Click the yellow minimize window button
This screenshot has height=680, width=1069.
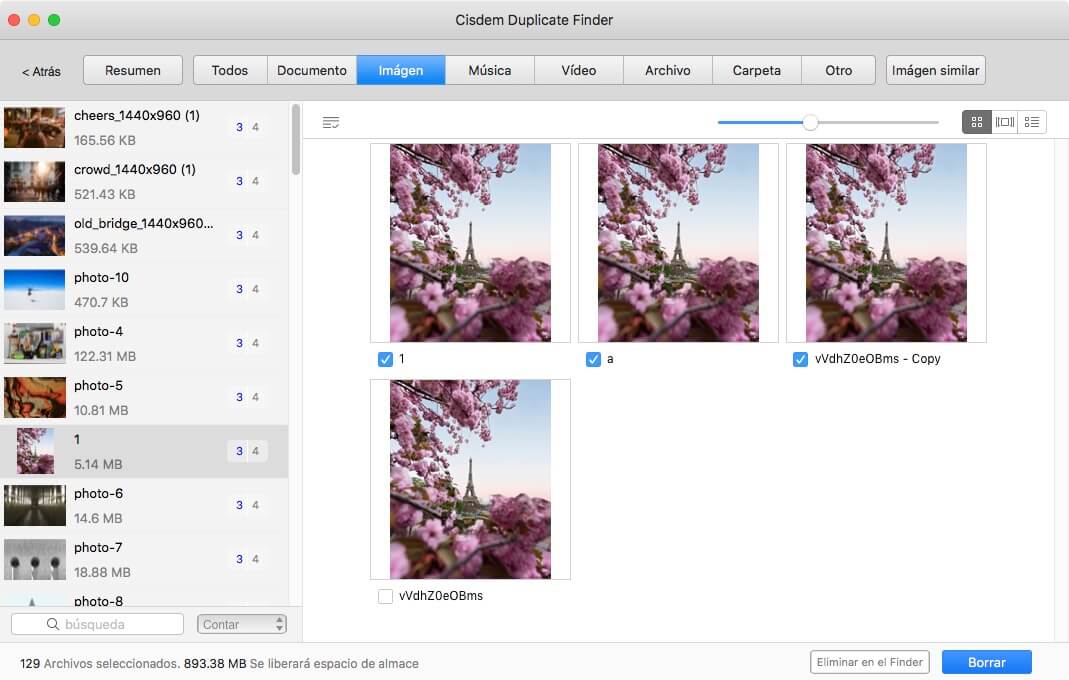coord(34,20)
